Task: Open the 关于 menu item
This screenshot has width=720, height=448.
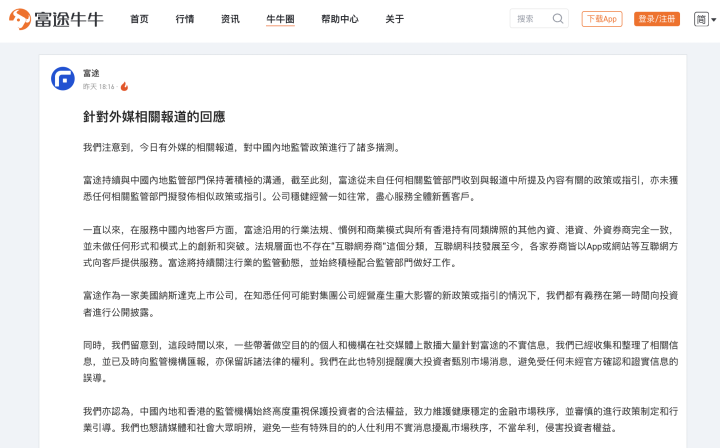Action: click(394, 19)
